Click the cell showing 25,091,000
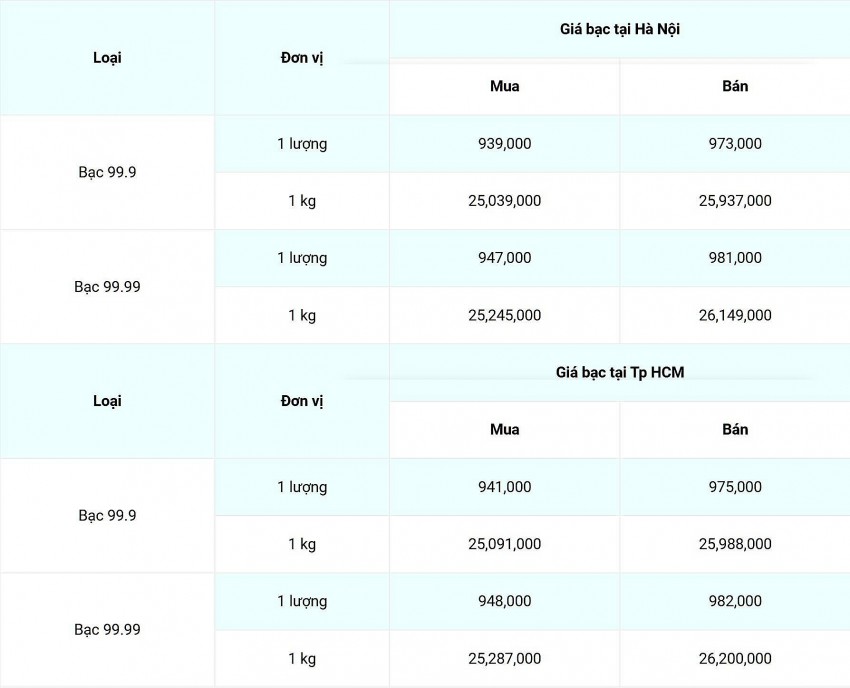Viewport: 850px width, 688px height. point(505,544)
